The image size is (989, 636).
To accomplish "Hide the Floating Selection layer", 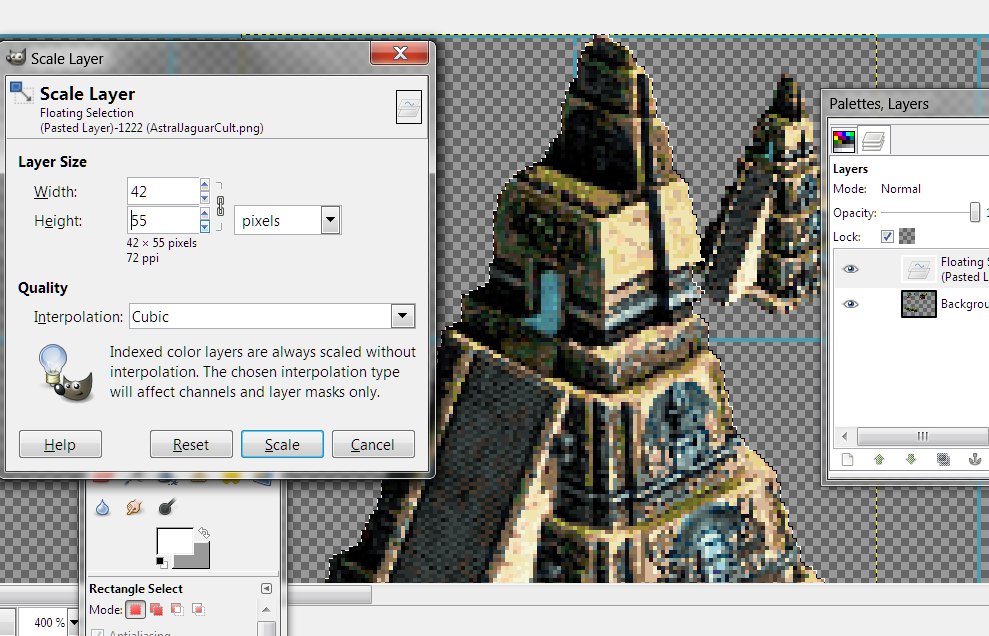I will coord(851,269).
